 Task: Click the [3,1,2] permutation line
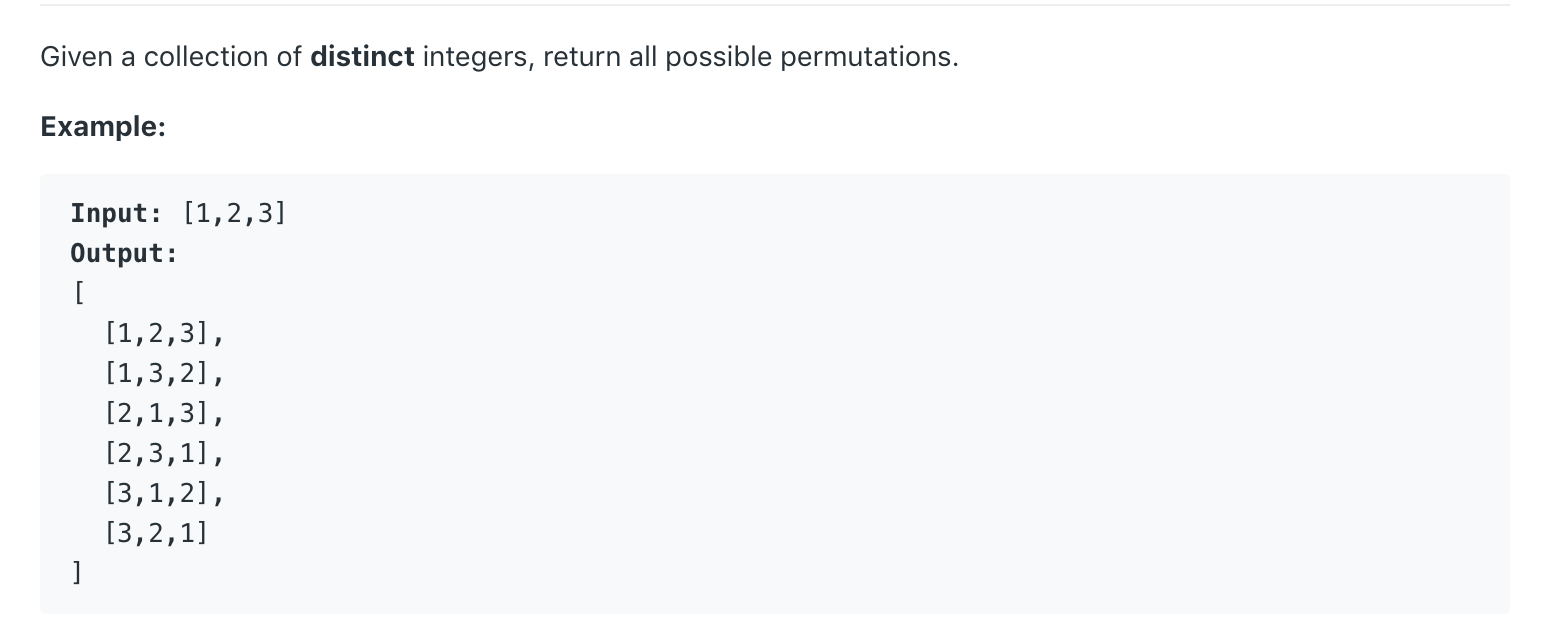coord(163,493)
